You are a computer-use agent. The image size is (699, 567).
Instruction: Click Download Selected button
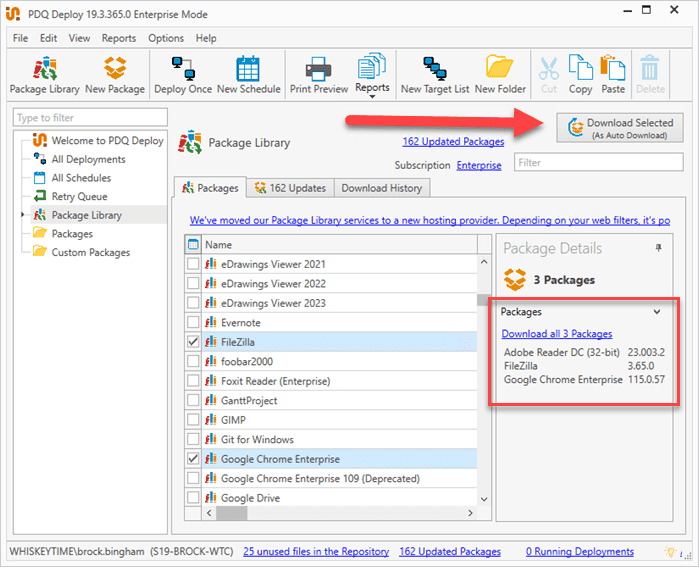pyautogui.click(x=620, y=128)
